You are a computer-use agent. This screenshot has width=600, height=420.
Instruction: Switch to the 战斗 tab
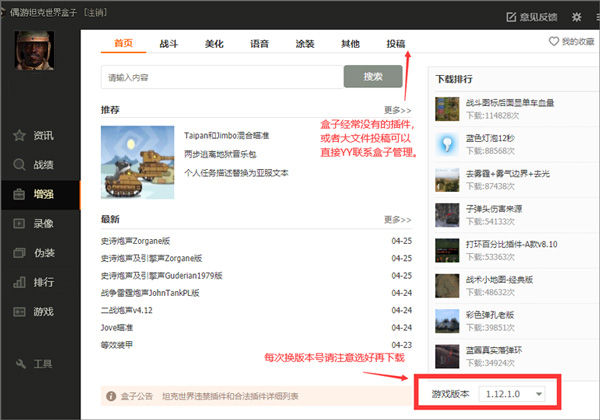pos(169,44)
